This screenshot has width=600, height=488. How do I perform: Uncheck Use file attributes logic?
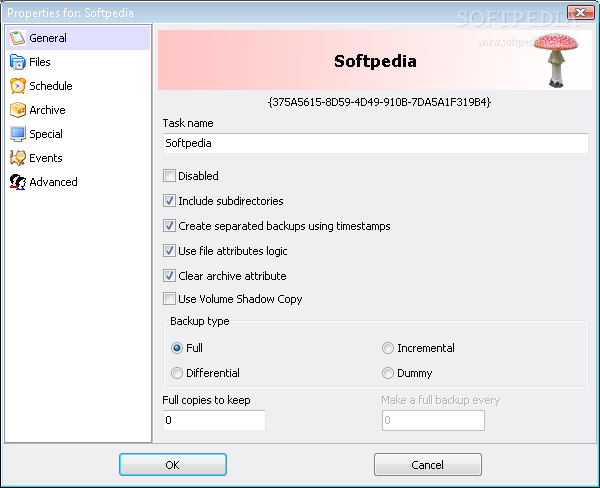(169, 251)
